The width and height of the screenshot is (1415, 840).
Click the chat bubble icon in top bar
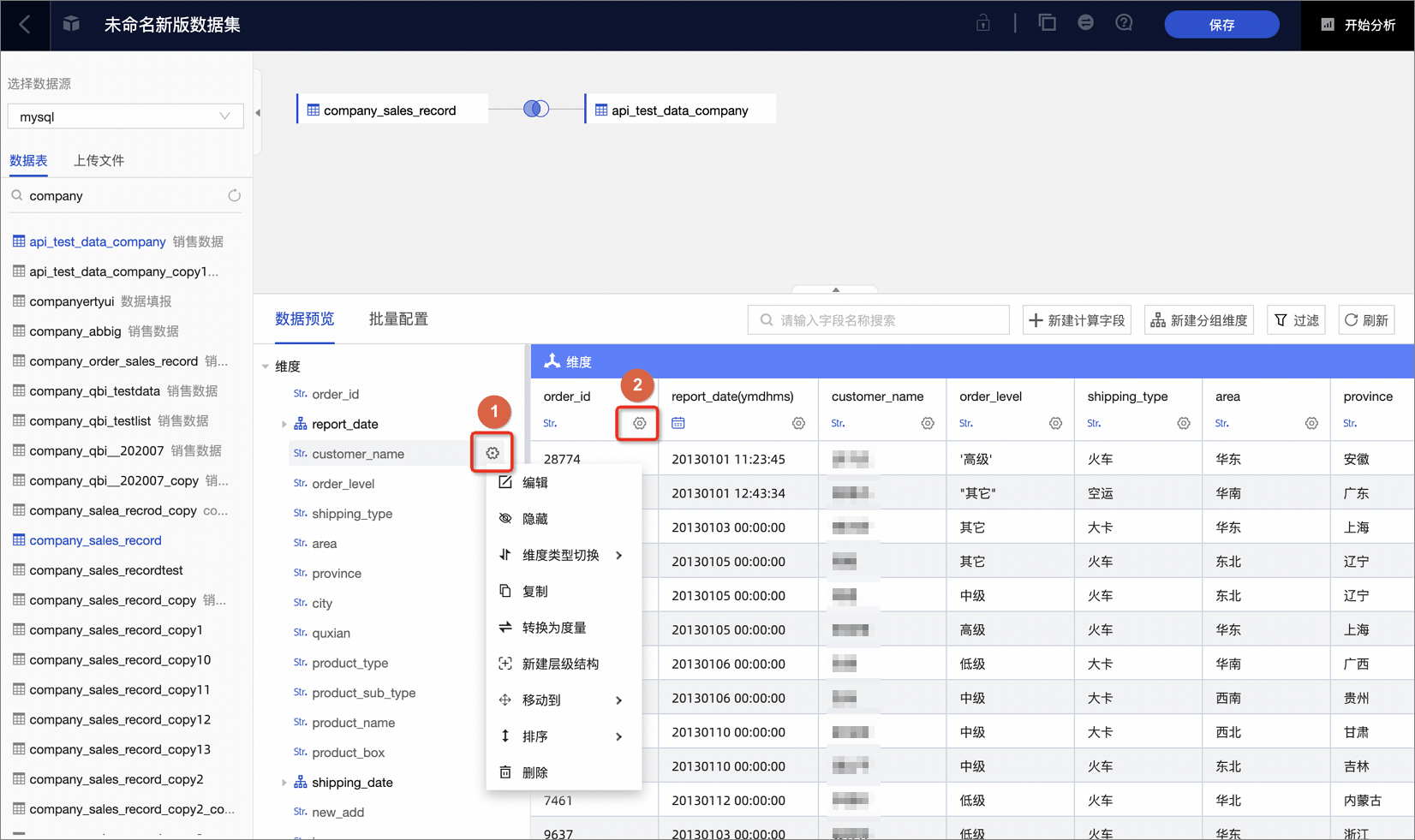[x=1085, y=23]
